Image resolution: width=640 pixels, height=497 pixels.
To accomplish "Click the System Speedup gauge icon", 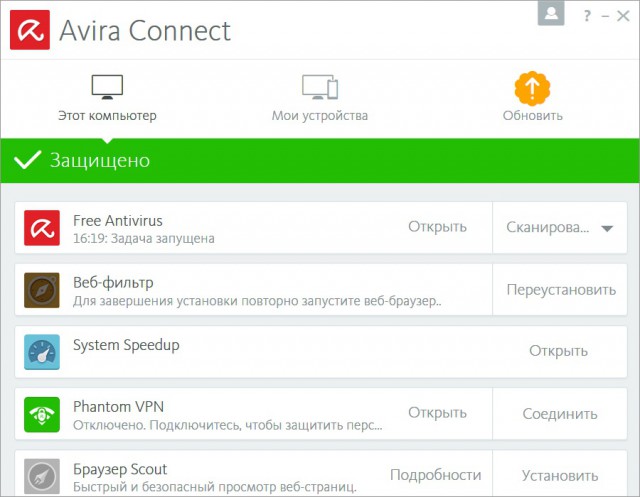I will [42, 352].
